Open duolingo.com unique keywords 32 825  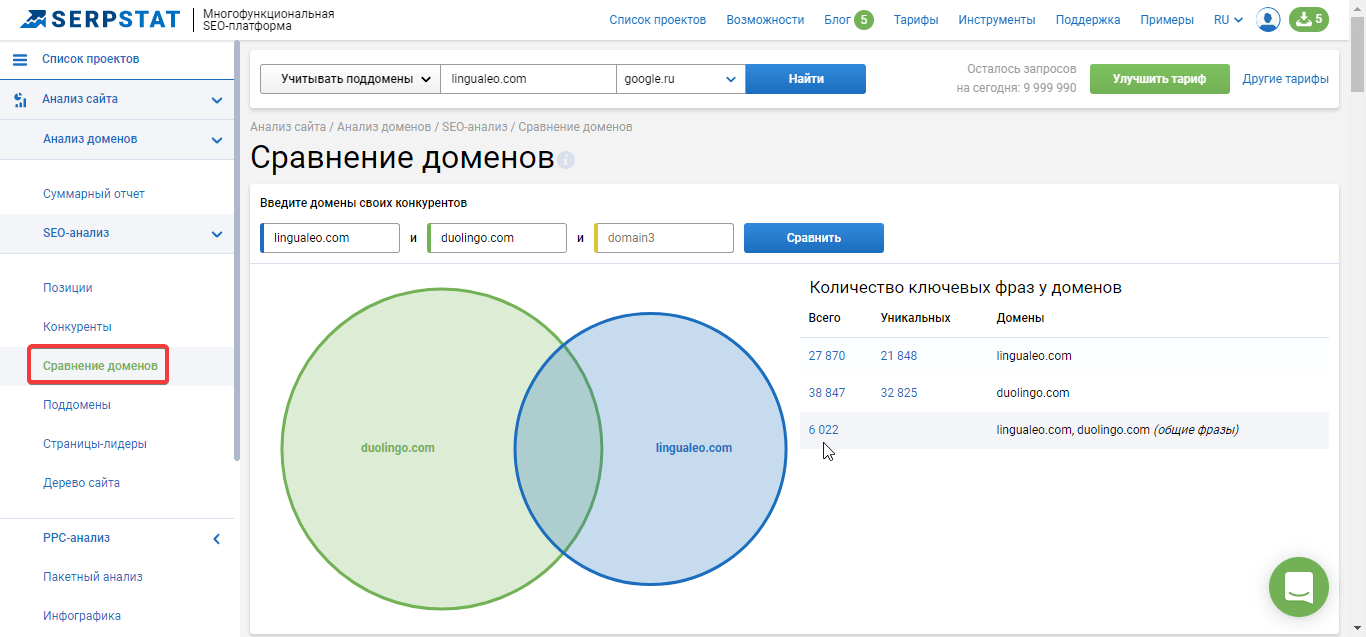click(899, 393)
